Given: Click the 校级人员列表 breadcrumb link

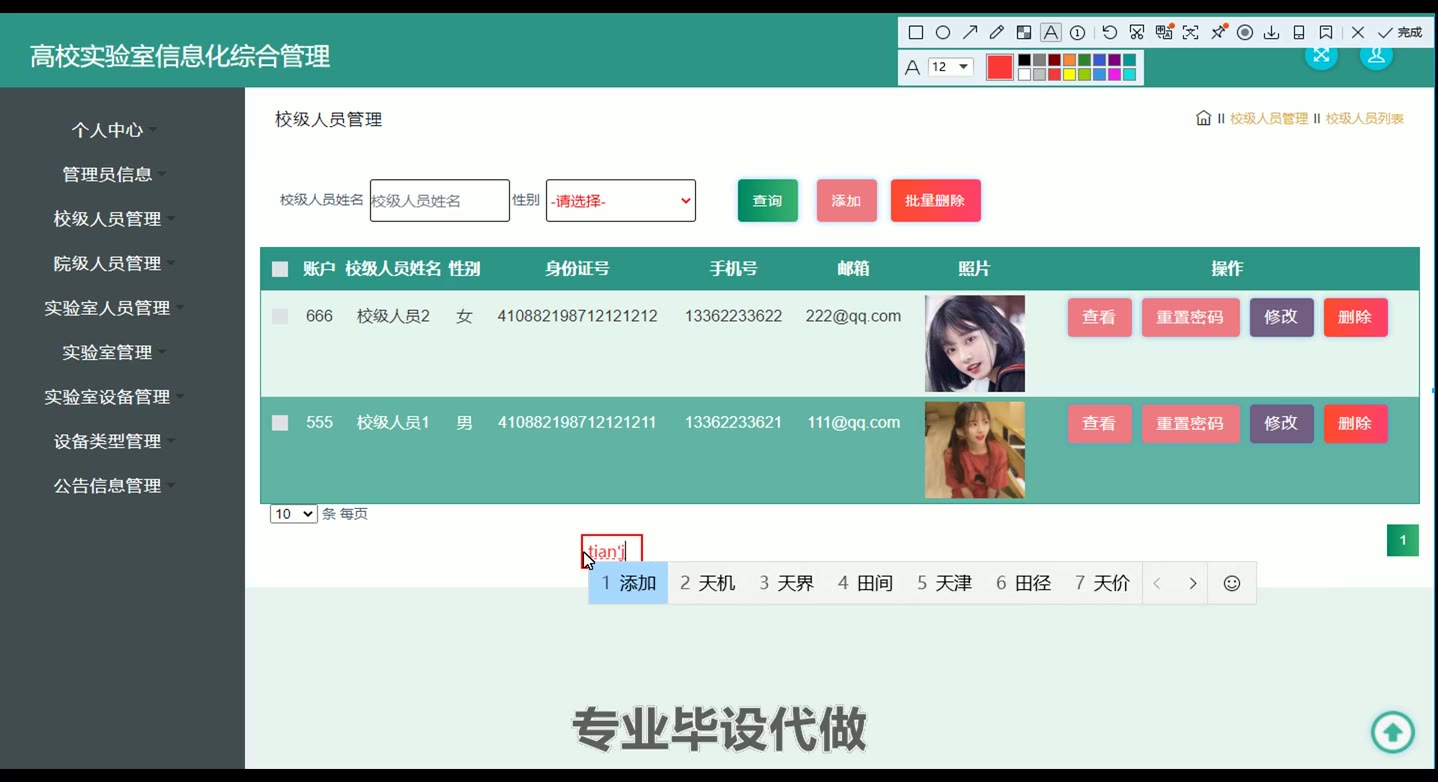Looking at the screenshot, I should [x=1365, y=118].
